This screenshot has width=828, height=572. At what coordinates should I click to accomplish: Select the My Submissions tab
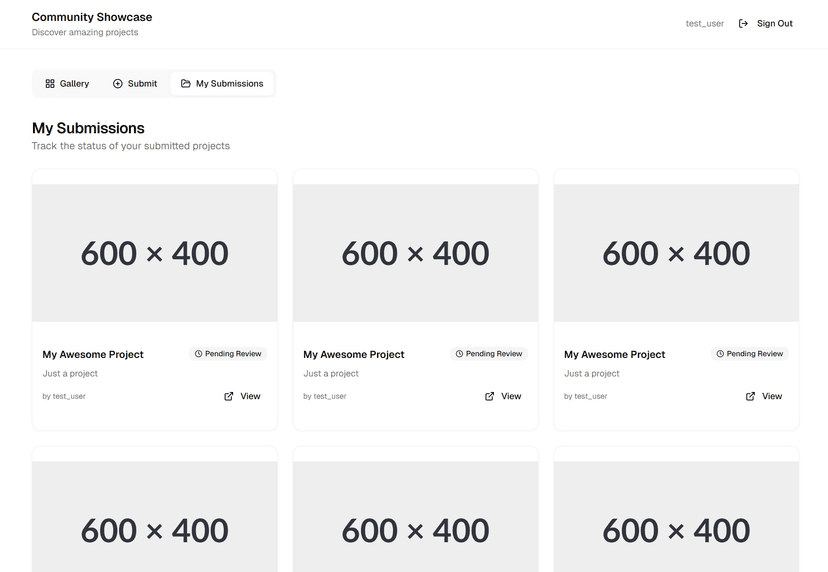(222, 84)
